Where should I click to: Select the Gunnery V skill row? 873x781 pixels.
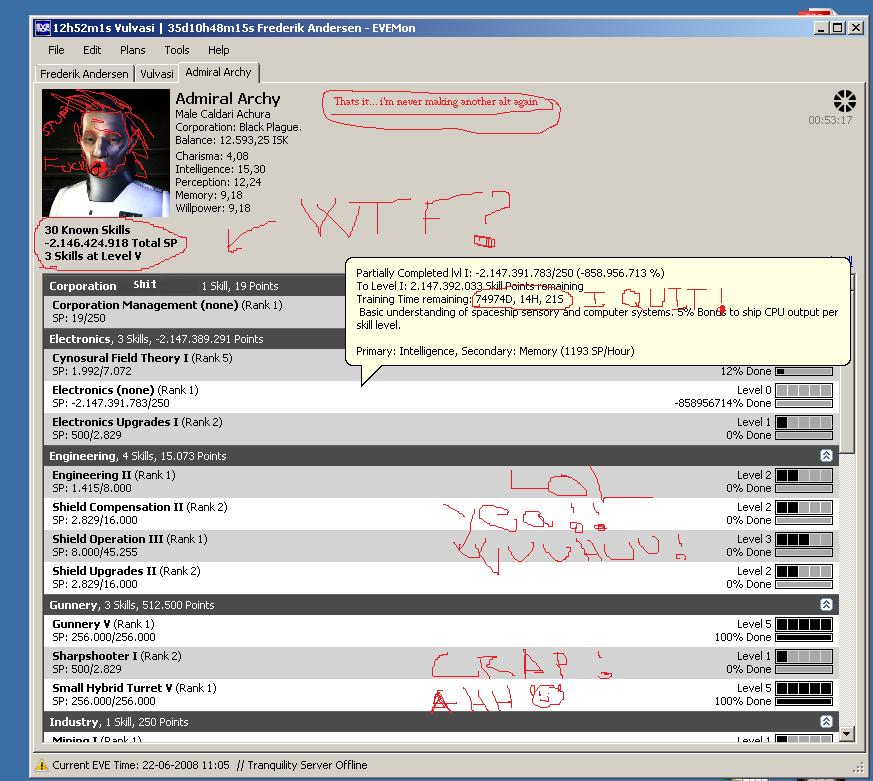click(441, 631)
